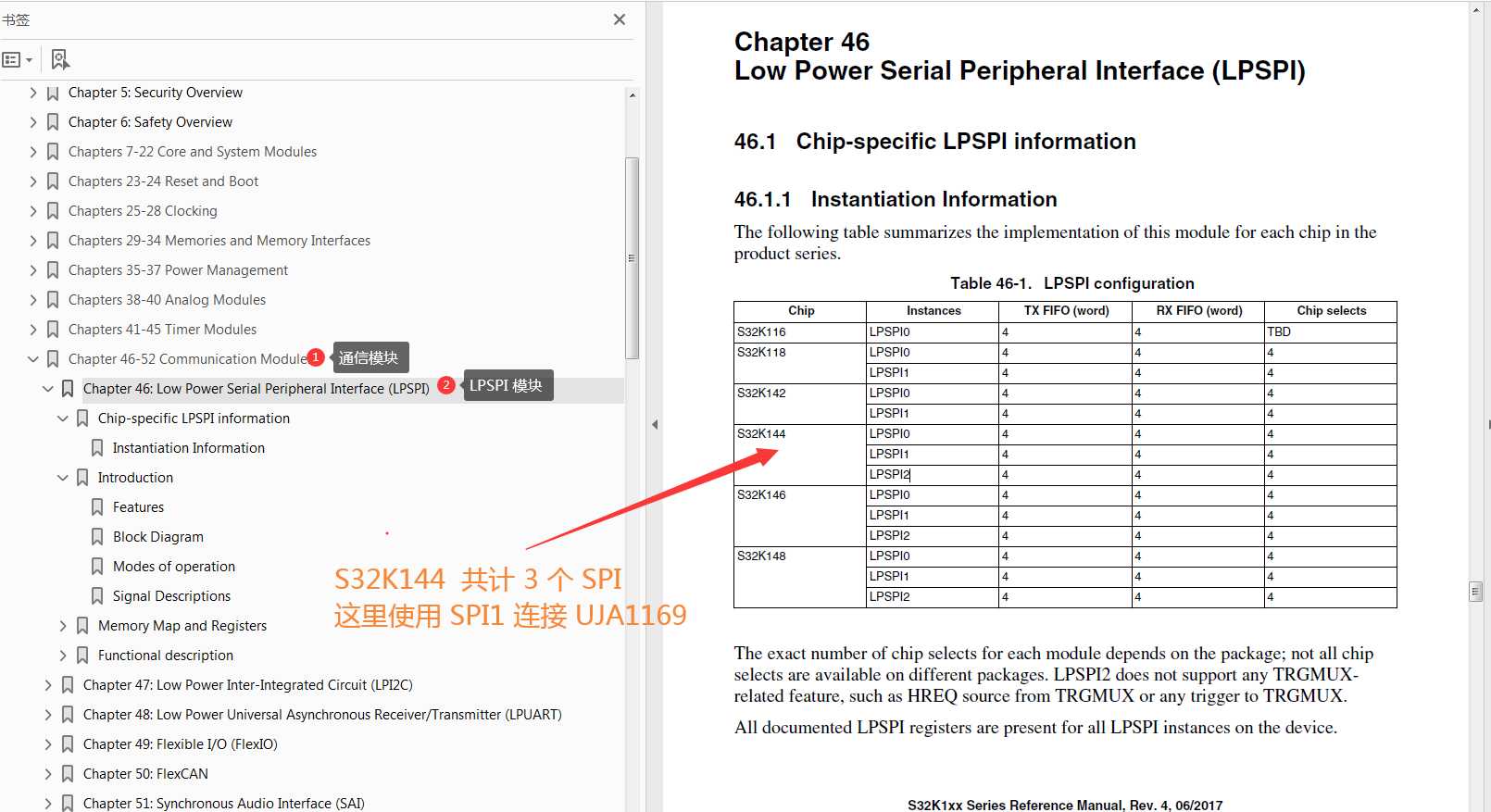Open the Block Diagram bookmark

158,537
